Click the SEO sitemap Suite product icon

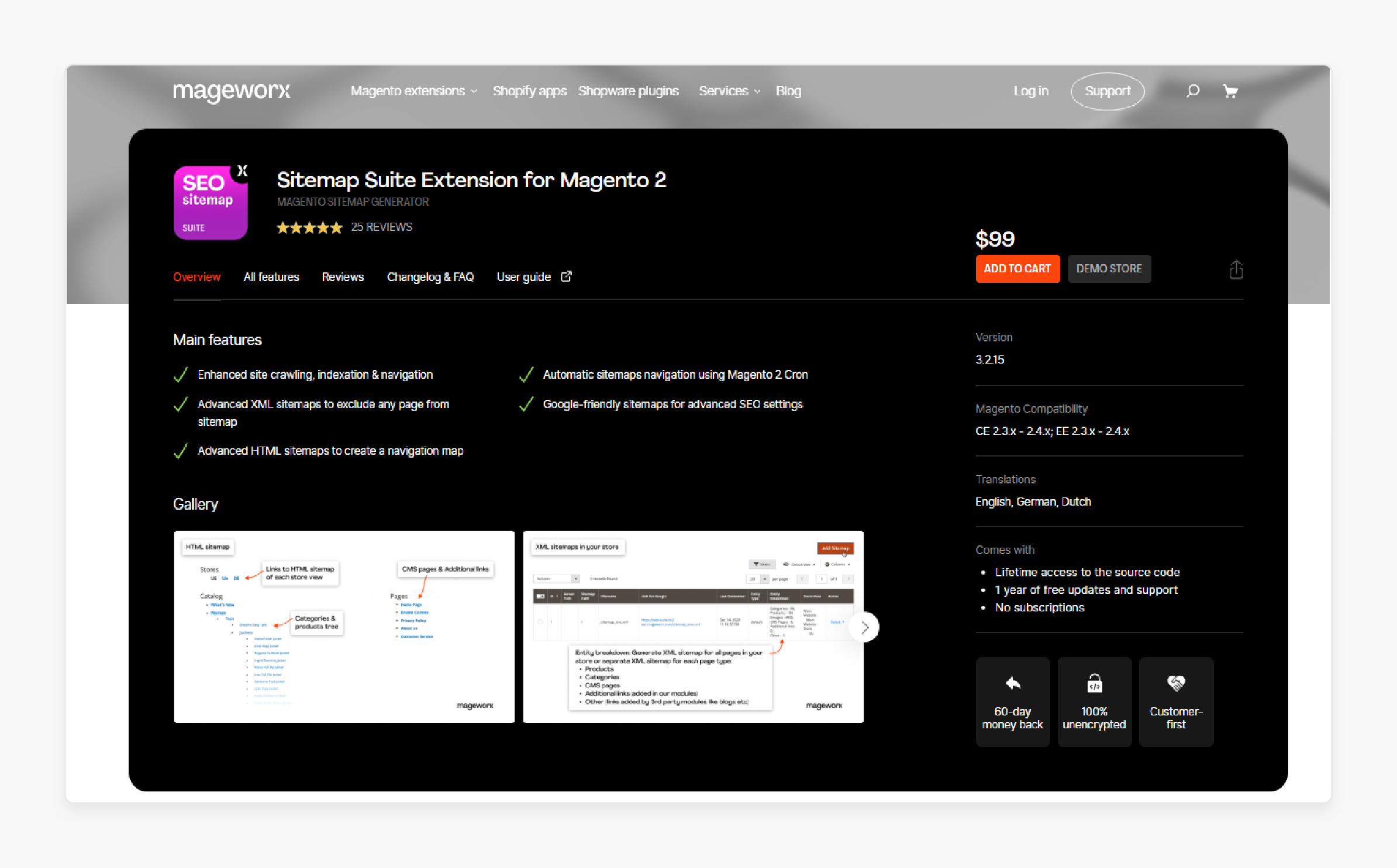point(211,202)
